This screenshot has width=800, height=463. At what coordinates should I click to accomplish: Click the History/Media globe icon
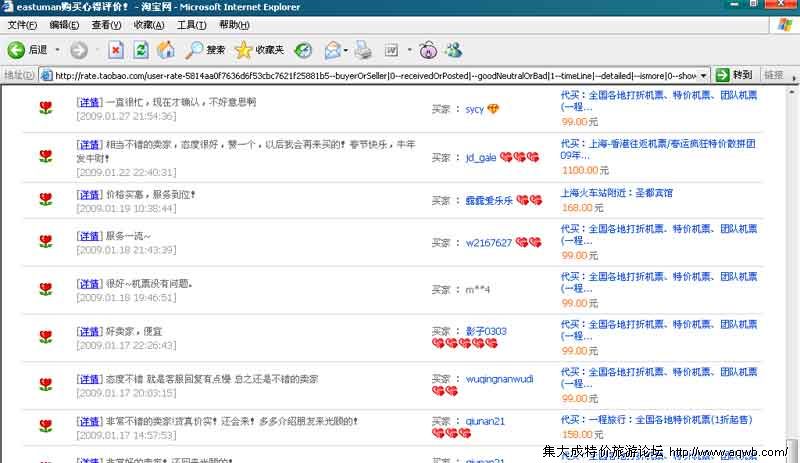tap(303, 50)
